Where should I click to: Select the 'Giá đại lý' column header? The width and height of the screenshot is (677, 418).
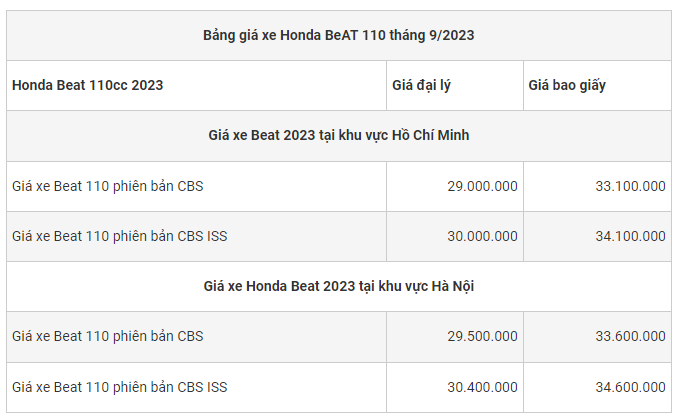[421, 85]
